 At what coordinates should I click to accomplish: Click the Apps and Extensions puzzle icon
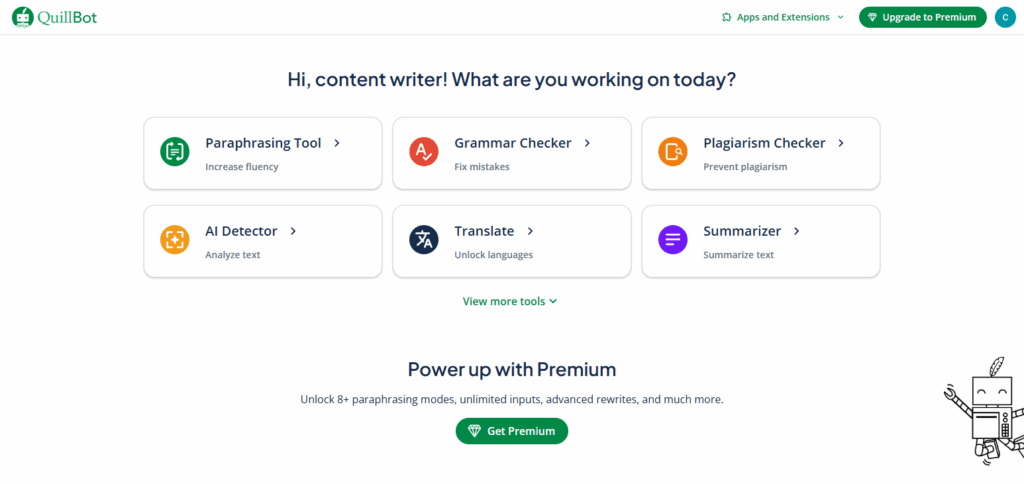(726, 17)
